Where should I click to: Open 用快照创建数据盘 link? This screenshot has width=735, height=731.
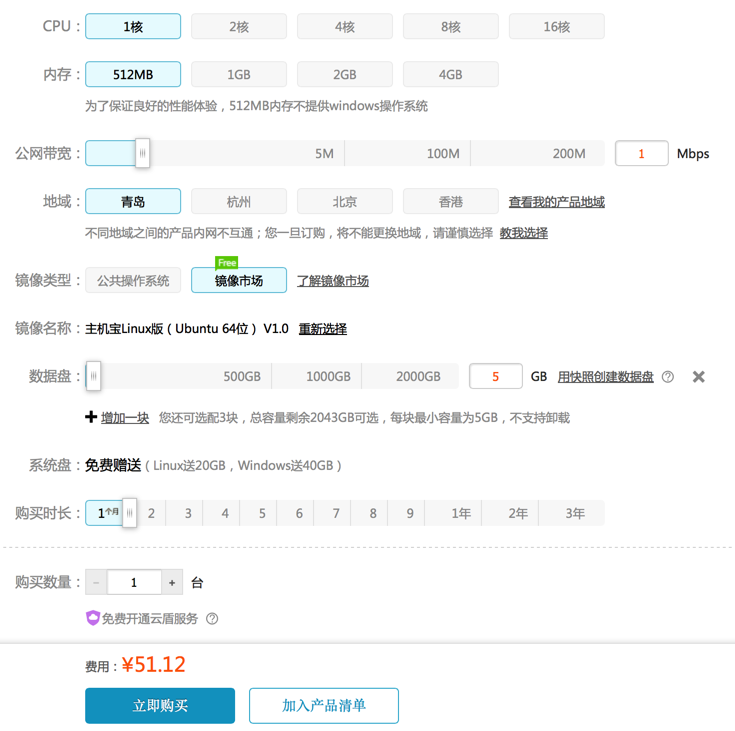click(x=605, y=377)
